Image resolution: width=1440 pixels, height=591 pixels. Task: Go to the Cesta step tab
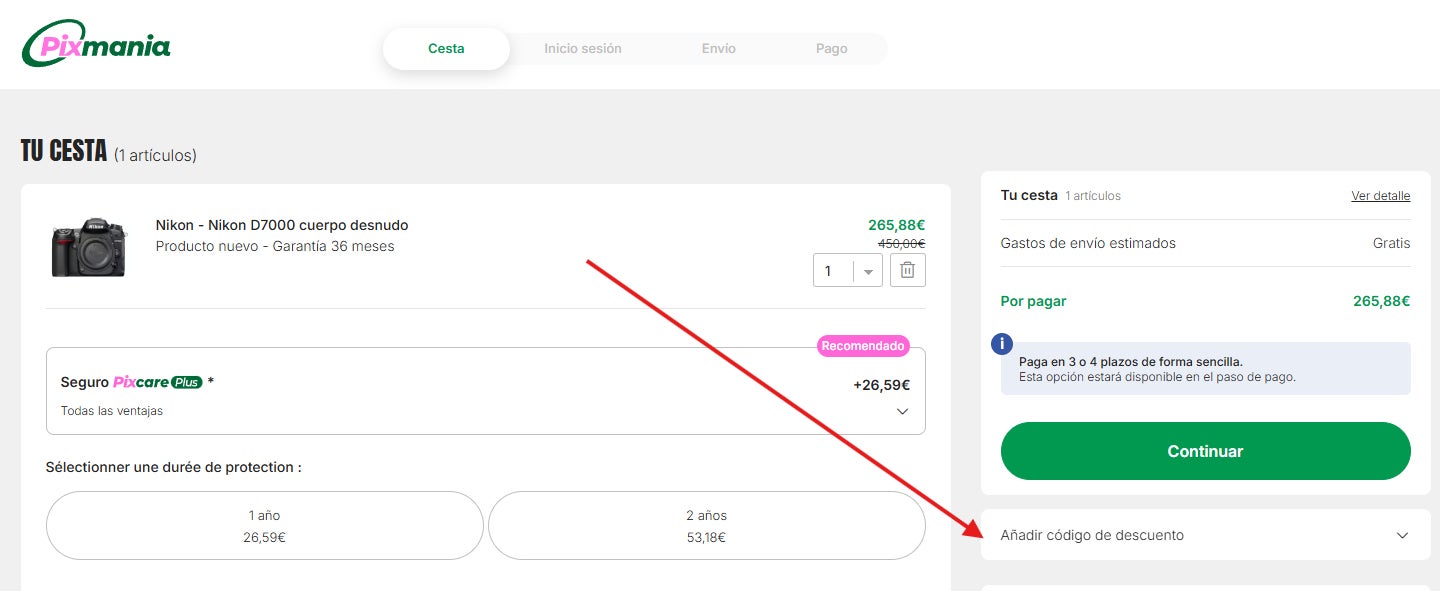[446, 49]
